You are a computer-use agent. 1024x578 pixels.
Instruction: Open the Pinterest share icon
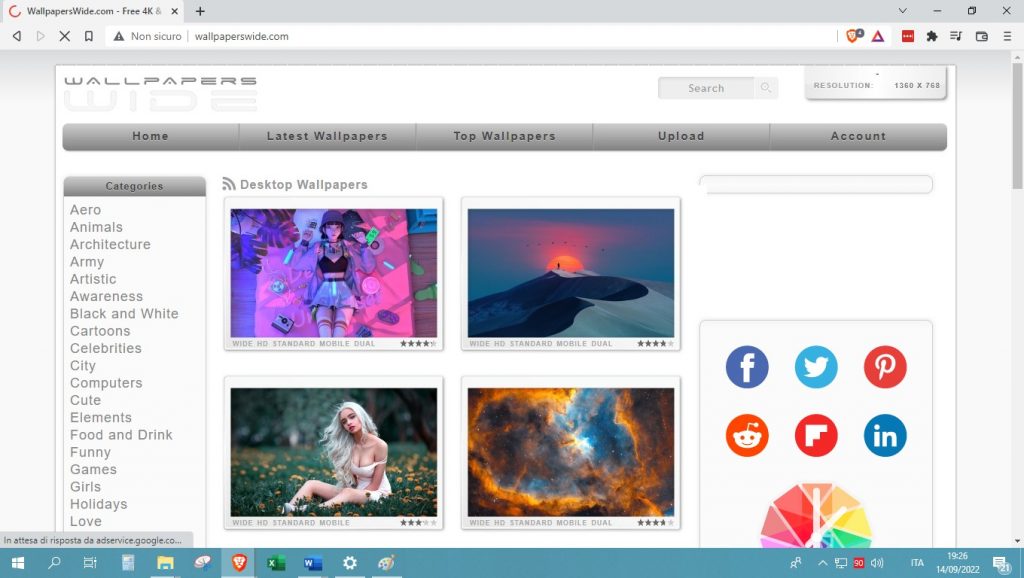coord(885,368)
